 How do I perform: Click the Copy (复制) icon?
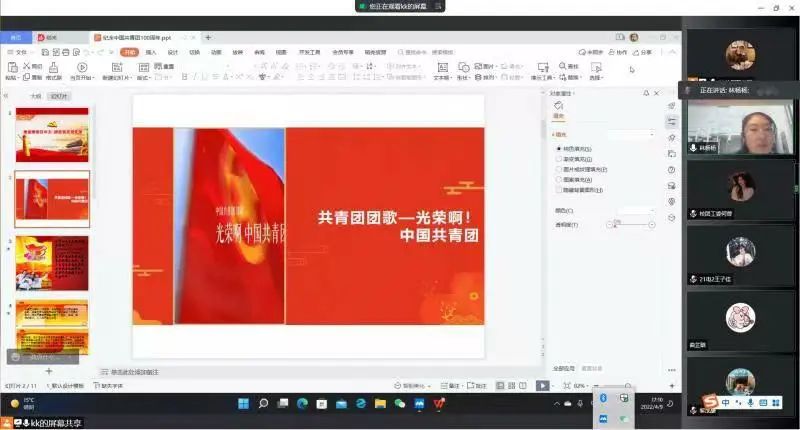pos(27,78)
